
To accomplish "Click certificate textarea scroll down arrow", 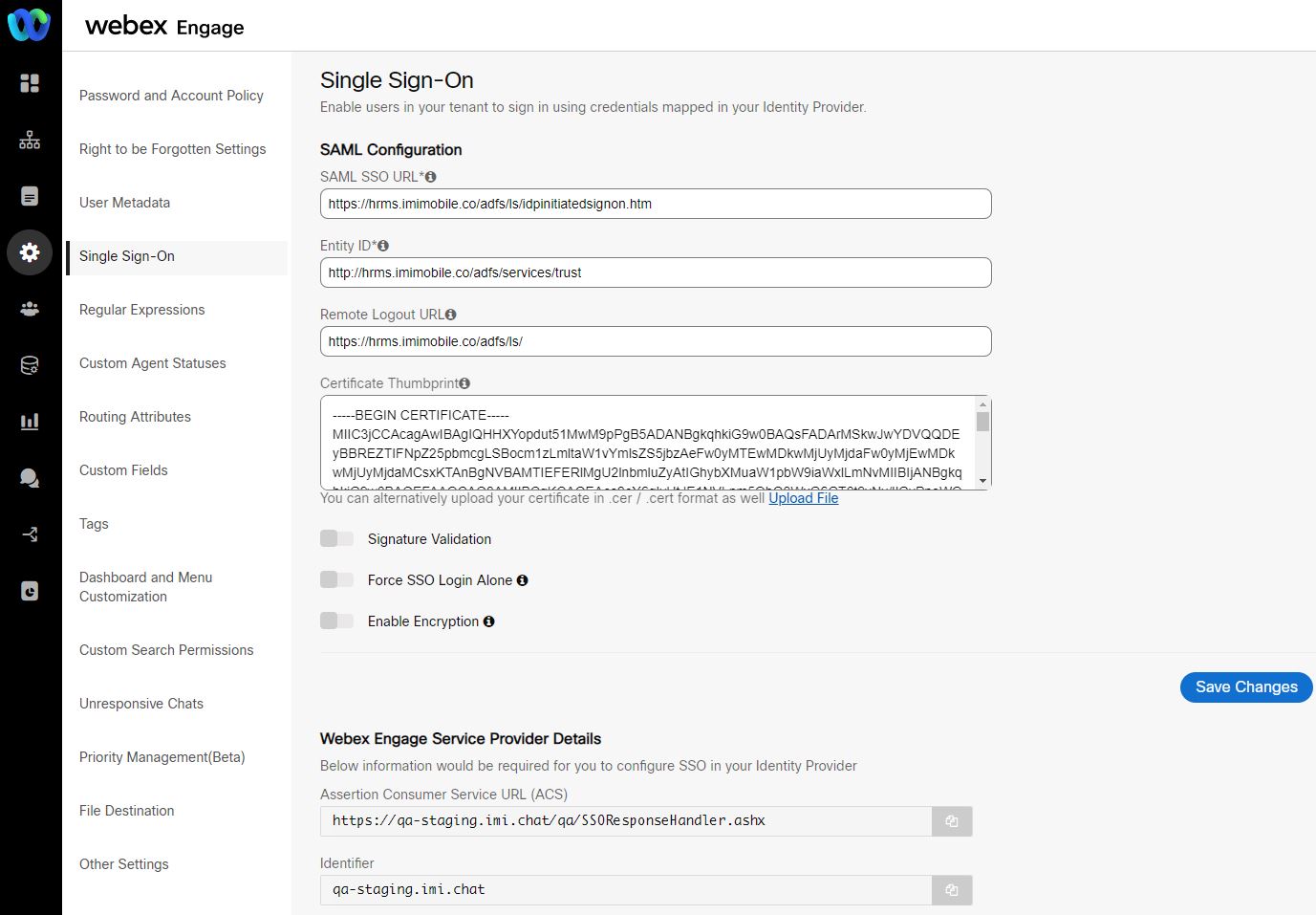I will 982,481.
